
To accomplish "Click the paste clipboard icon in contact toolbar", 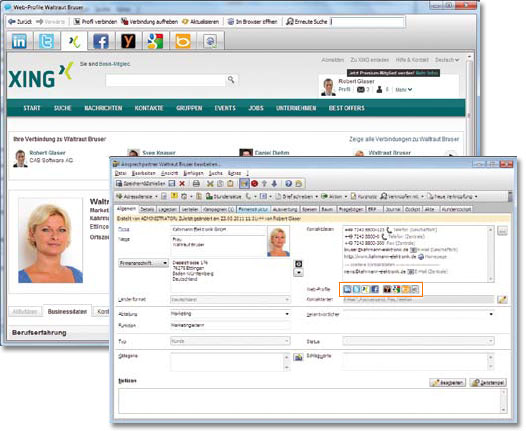I will [230, 183].
